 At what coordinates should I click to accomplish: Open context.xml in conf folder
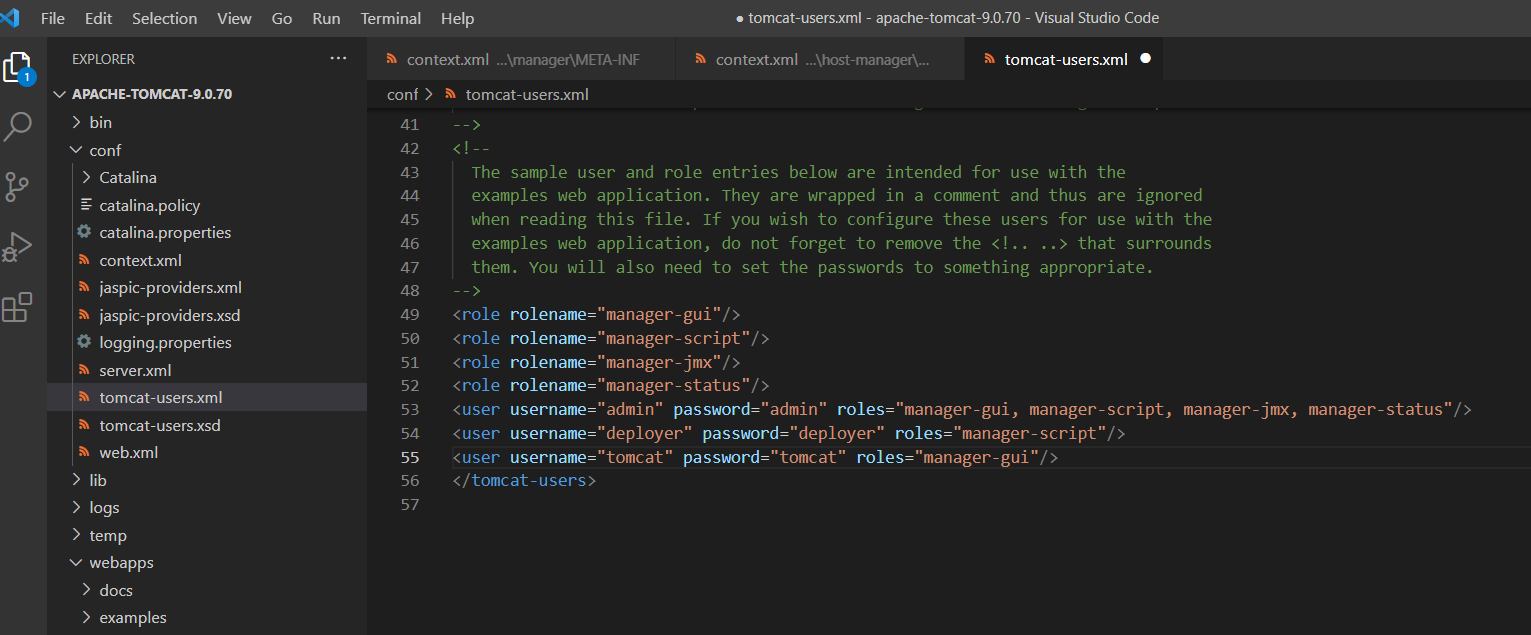pos(140,260)
